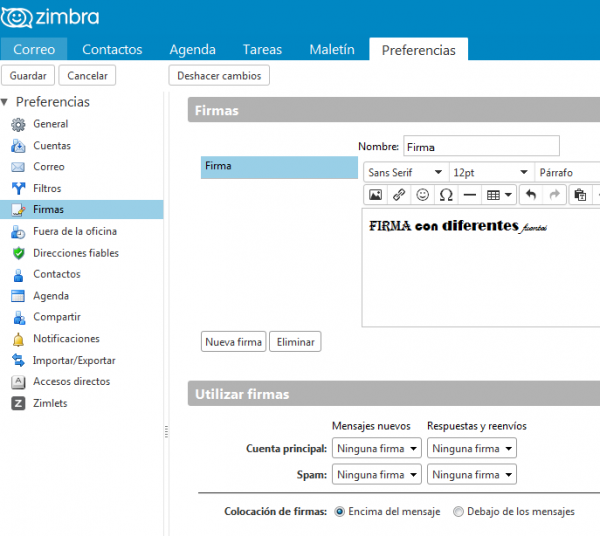This screenshot has height=536, width=600.
Task: Open Notificaciones bell icon
Action: (18, 339)
